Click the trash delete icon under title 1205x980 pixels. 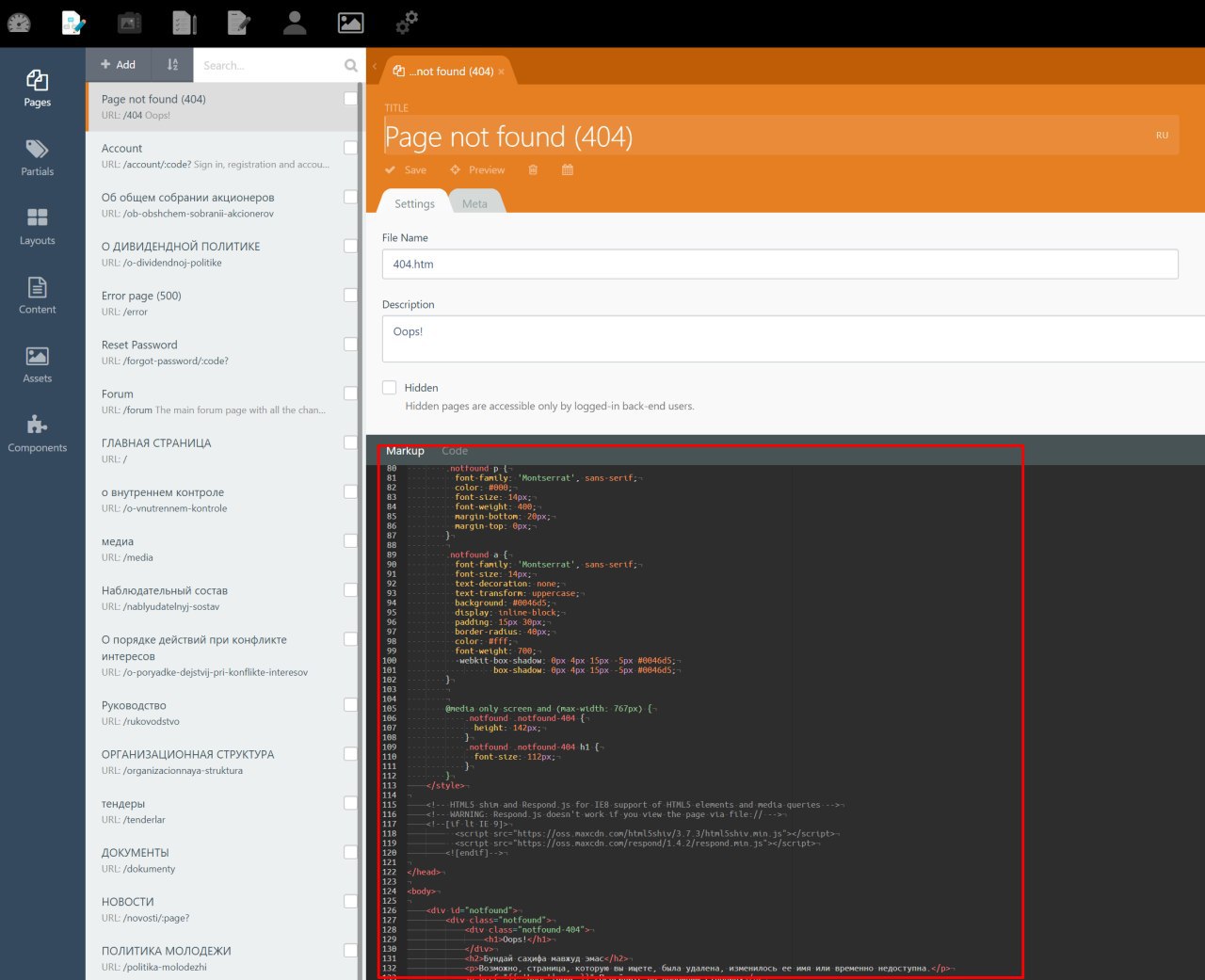click(x=533, y=170)
